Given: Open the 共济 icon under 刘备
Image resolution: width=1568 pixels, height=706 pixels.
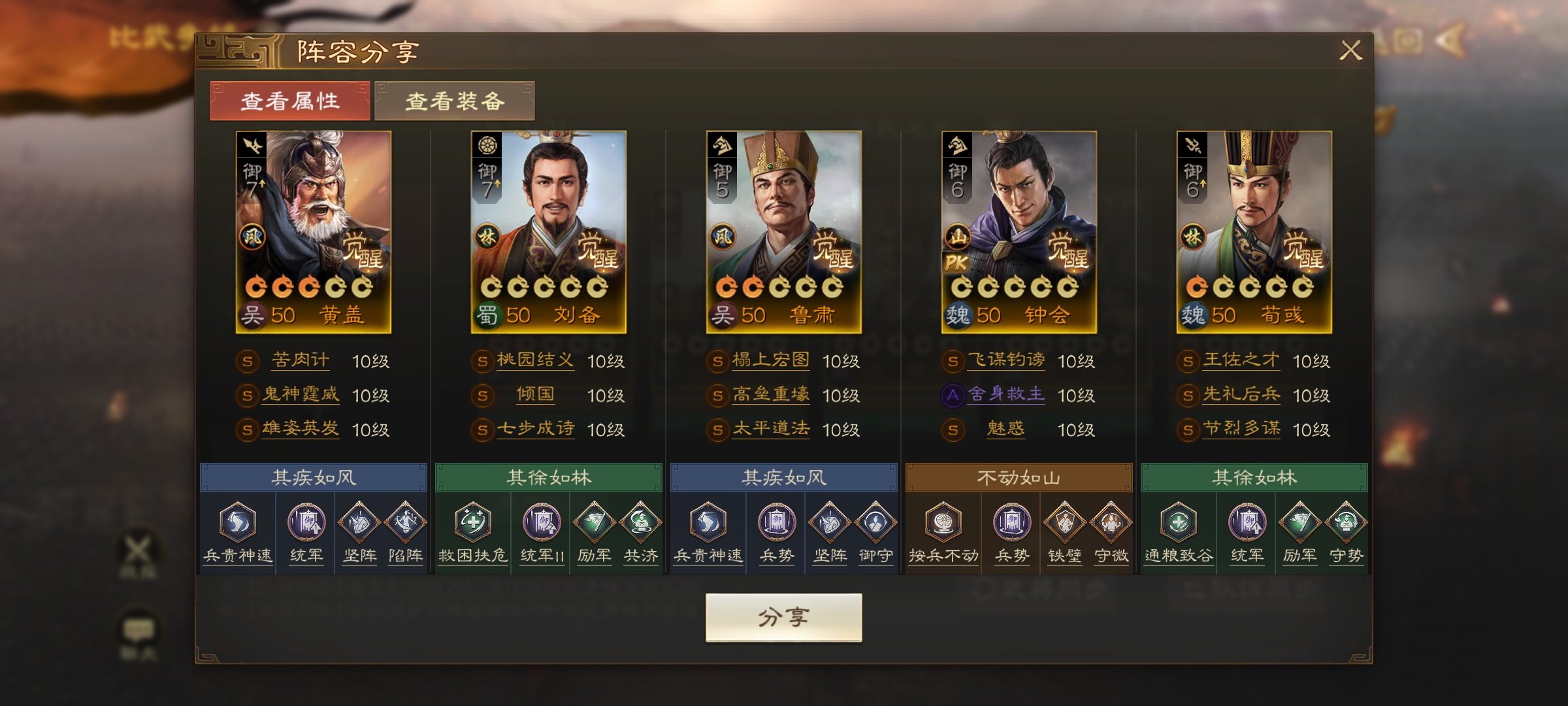Looking at the screenshot, I should [x=641, y=522].
